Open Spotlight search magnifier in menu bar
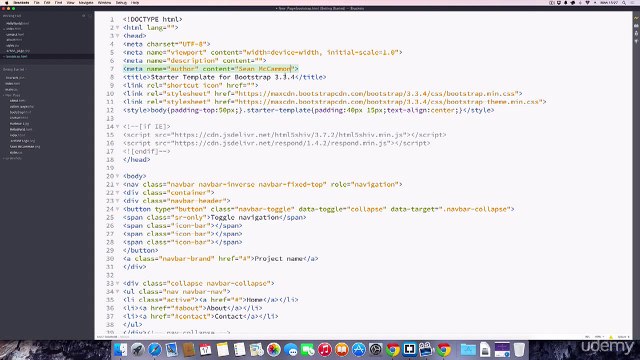Viewport: 640px width, 360px height. [x=624, y=3]
